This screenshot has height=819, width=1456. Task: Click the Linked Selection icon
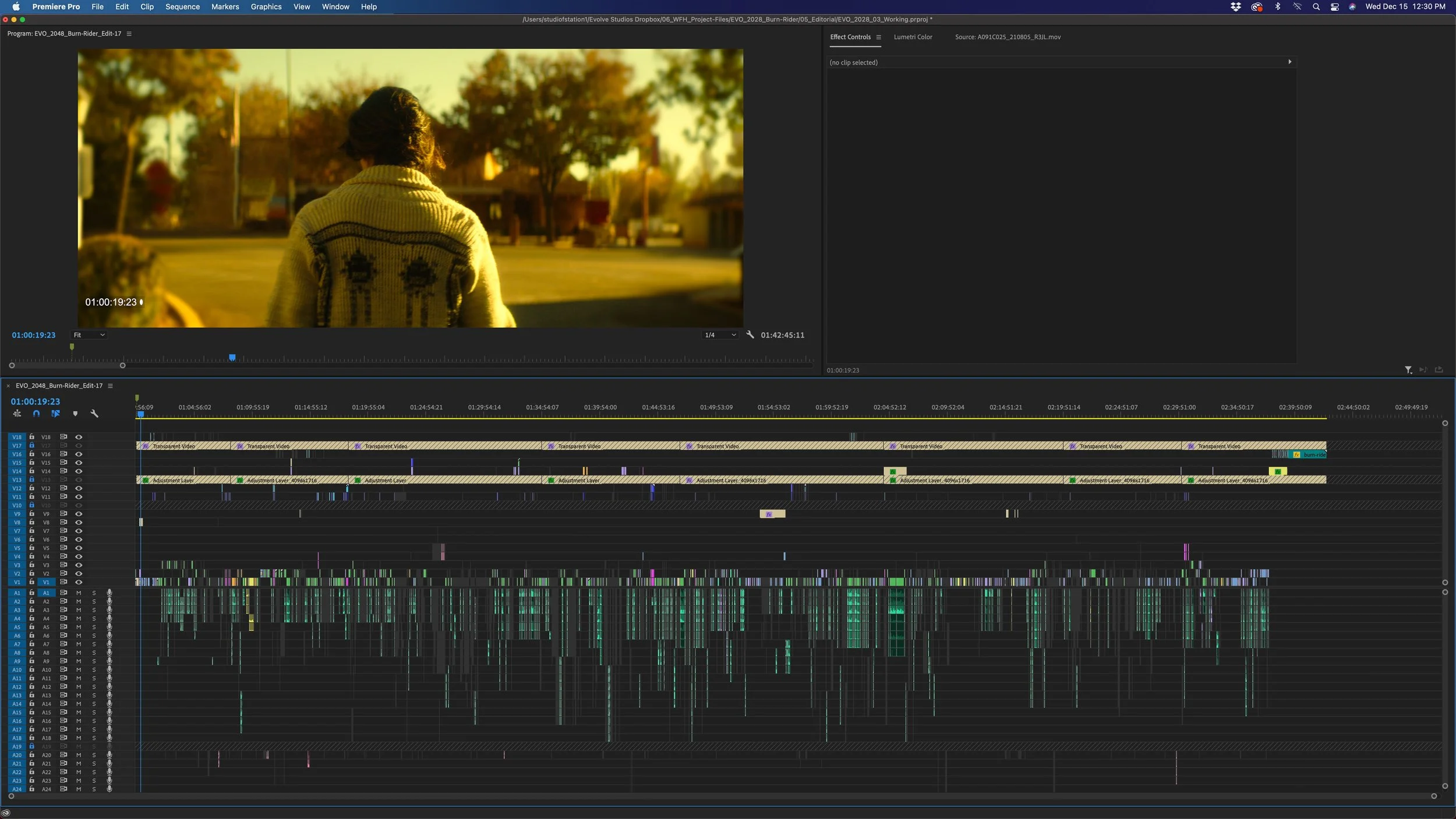pos(56,414)
